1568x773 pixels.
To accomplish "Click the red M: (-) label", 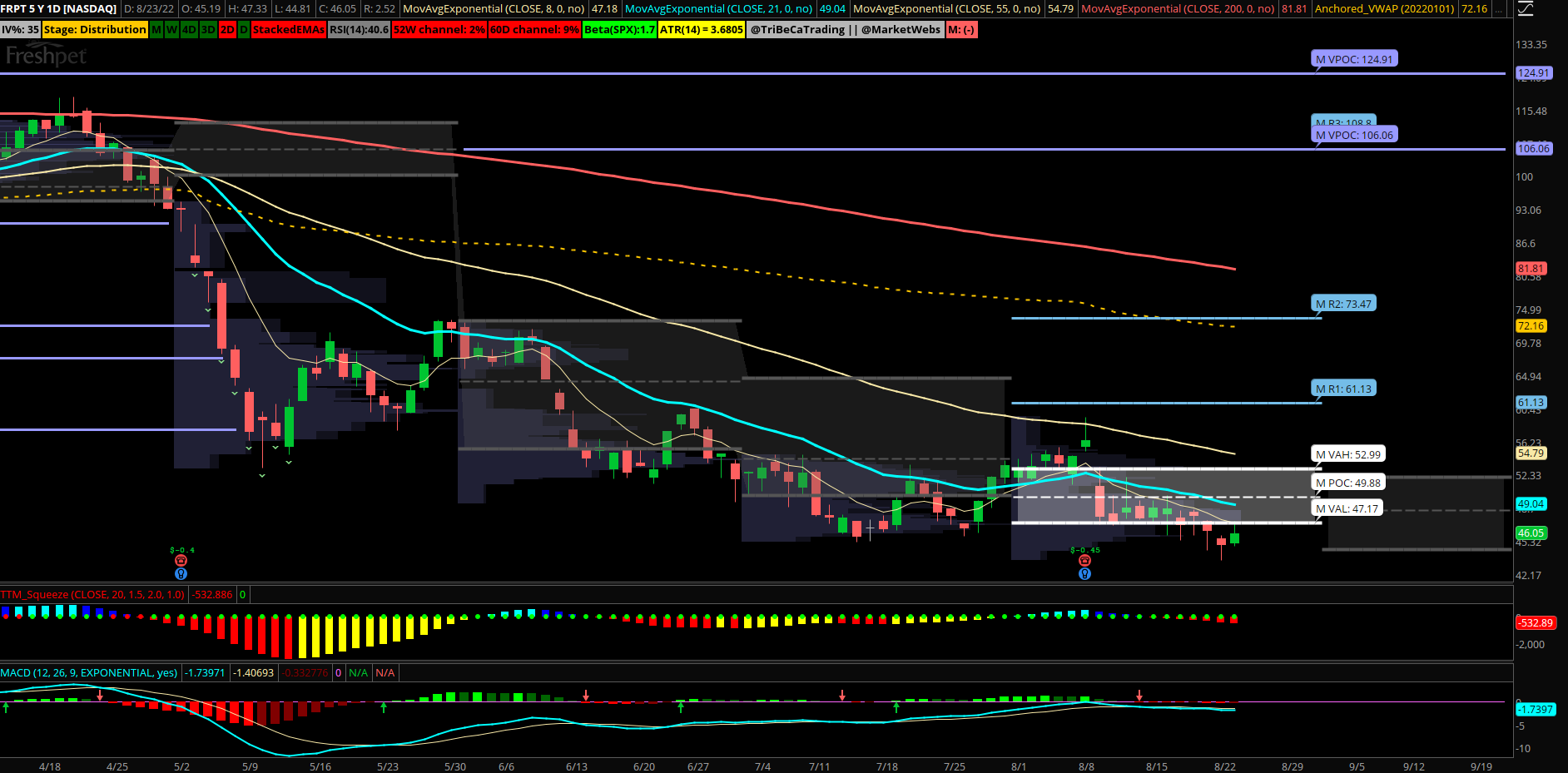I will click(x=961, y=29).
